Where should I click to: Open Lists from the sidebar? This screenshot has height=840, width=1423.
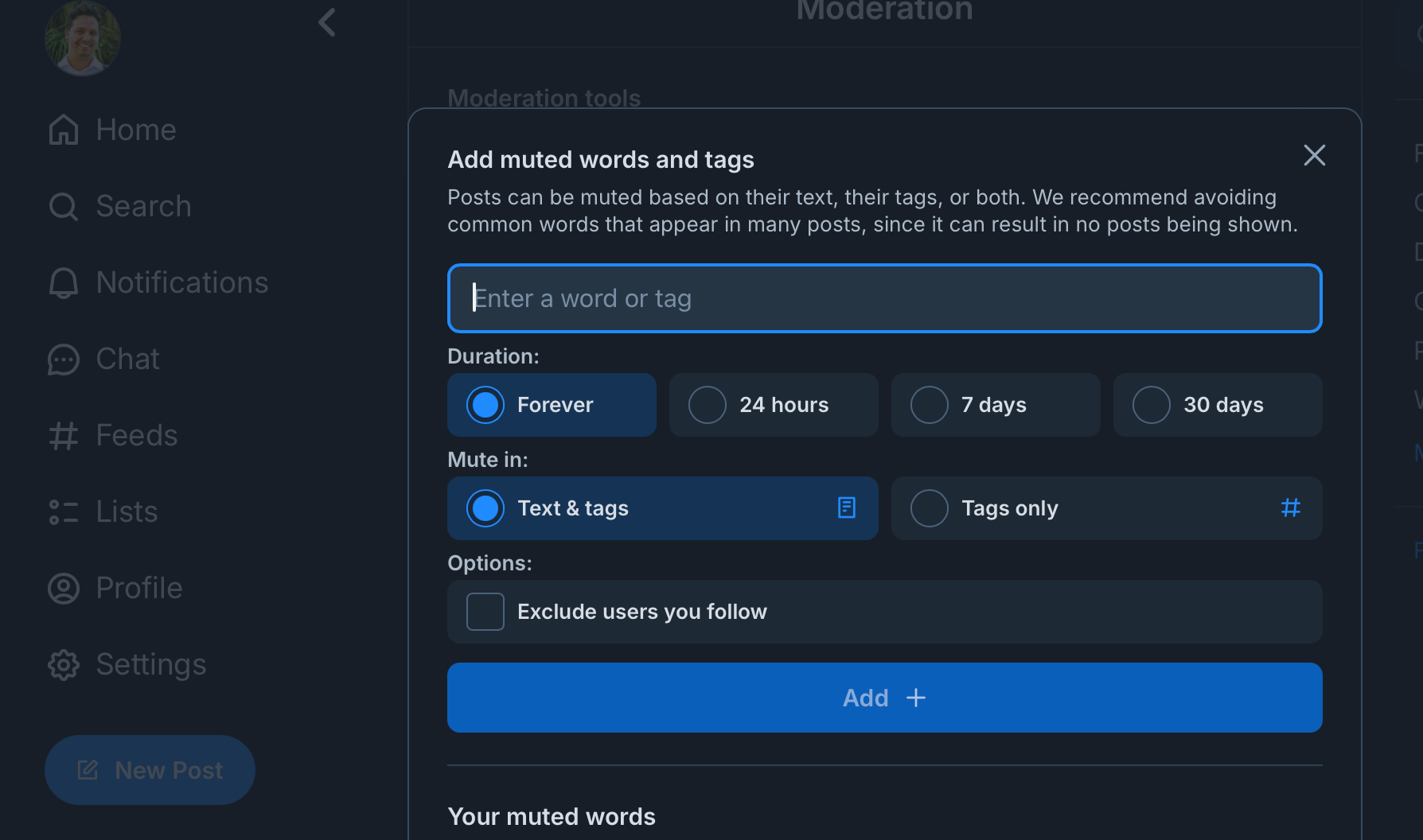[127, 511]
